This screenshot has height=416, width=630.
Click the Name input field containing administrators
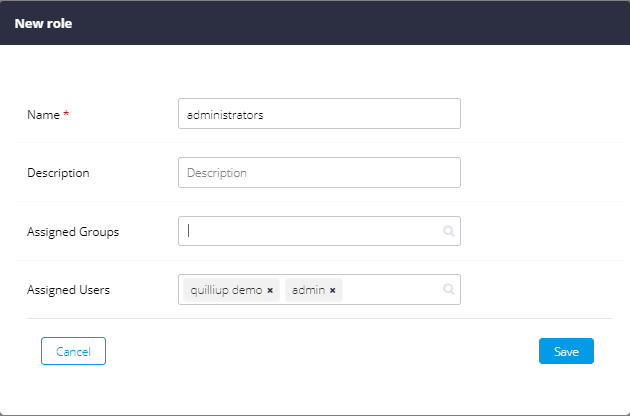click(x=319, y=114)
